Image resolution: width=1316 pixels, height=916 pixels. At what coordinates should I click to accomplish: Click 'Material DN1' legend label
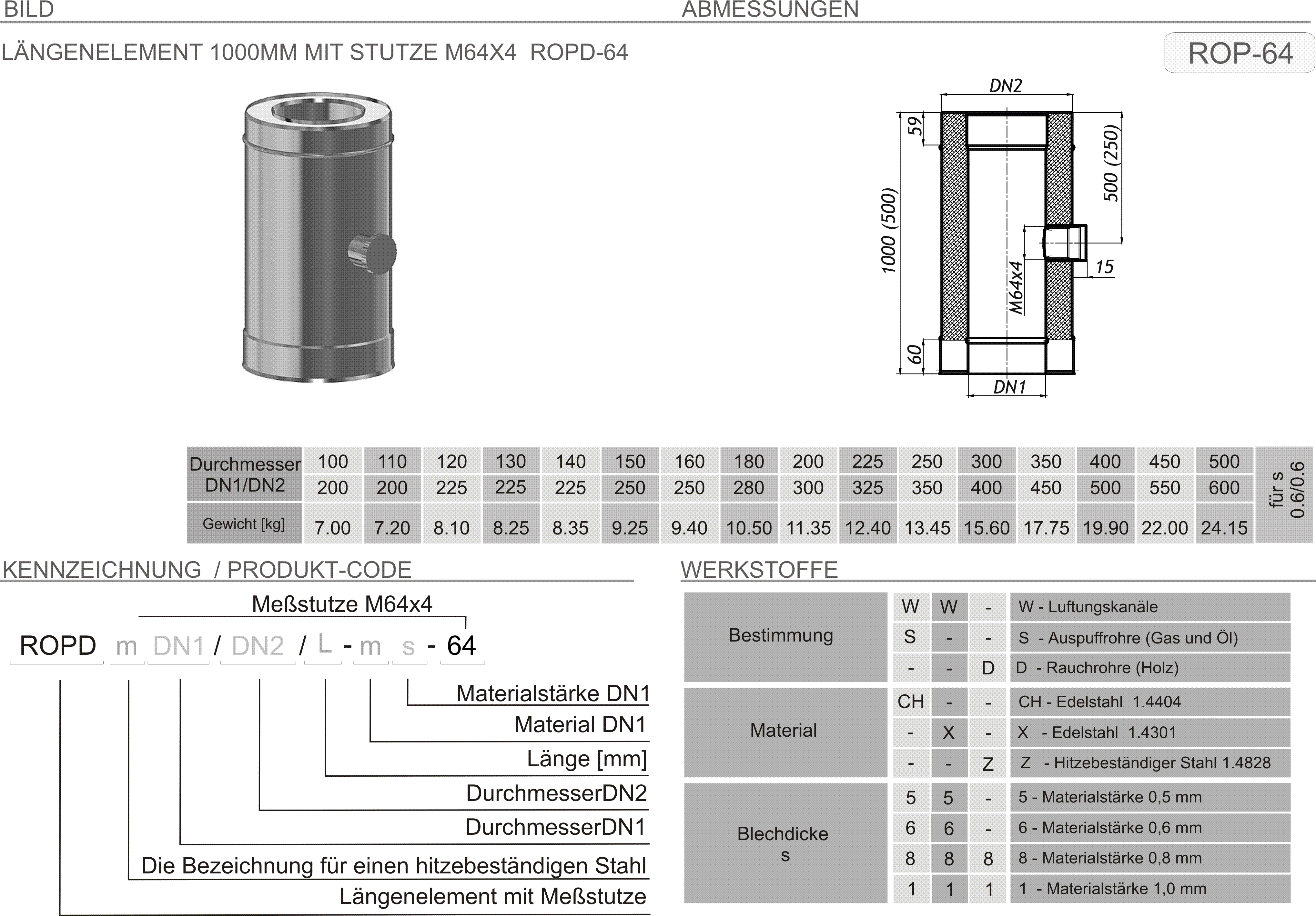click(x=580, y=724)
